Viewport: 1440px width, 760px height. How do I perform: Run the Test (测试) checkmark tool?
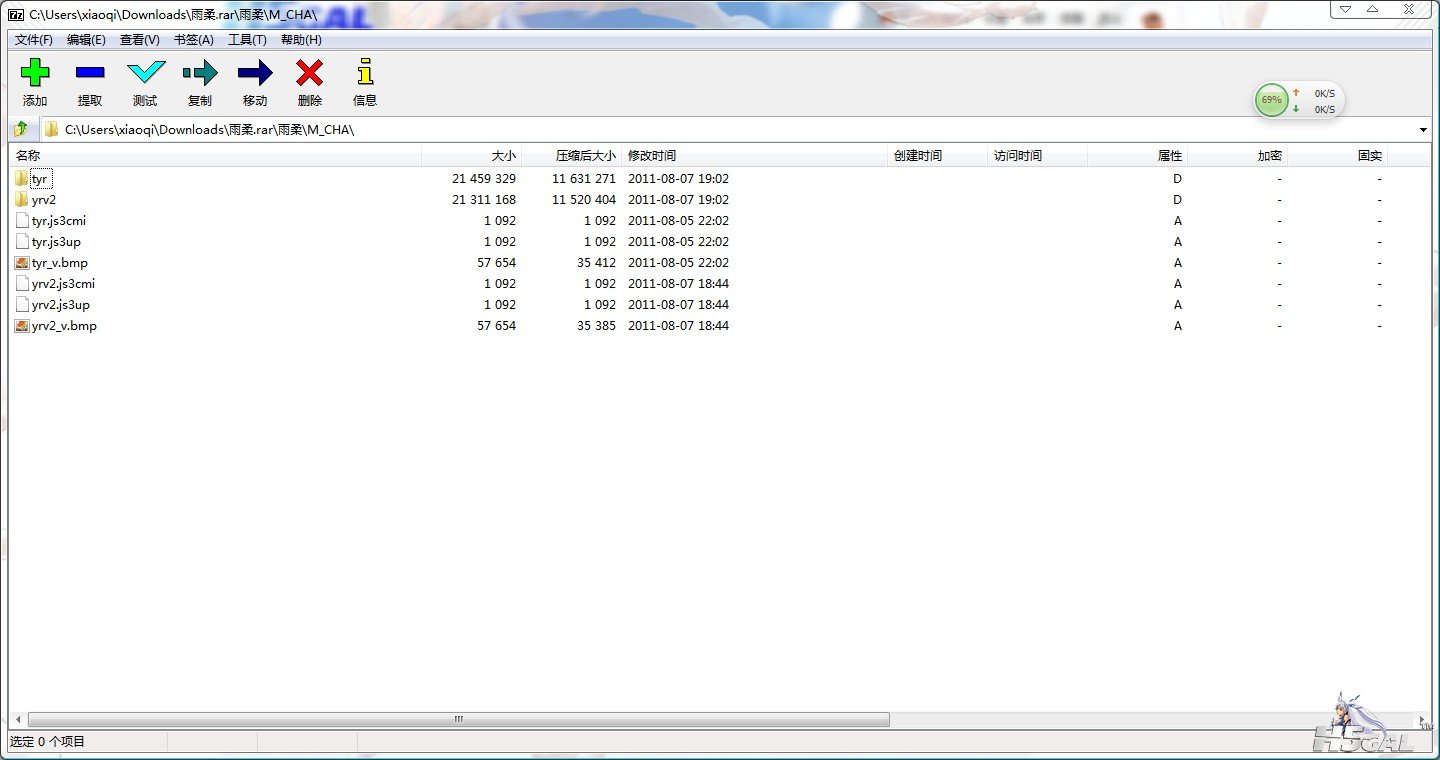[x=145, y=73]
